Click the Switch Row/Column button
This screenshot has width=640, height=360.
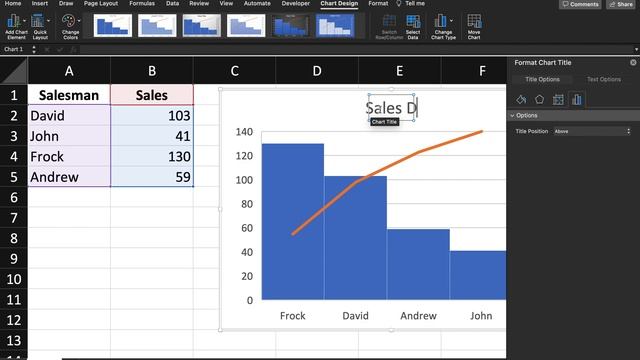pyautogui.click(x=389, y=27)
